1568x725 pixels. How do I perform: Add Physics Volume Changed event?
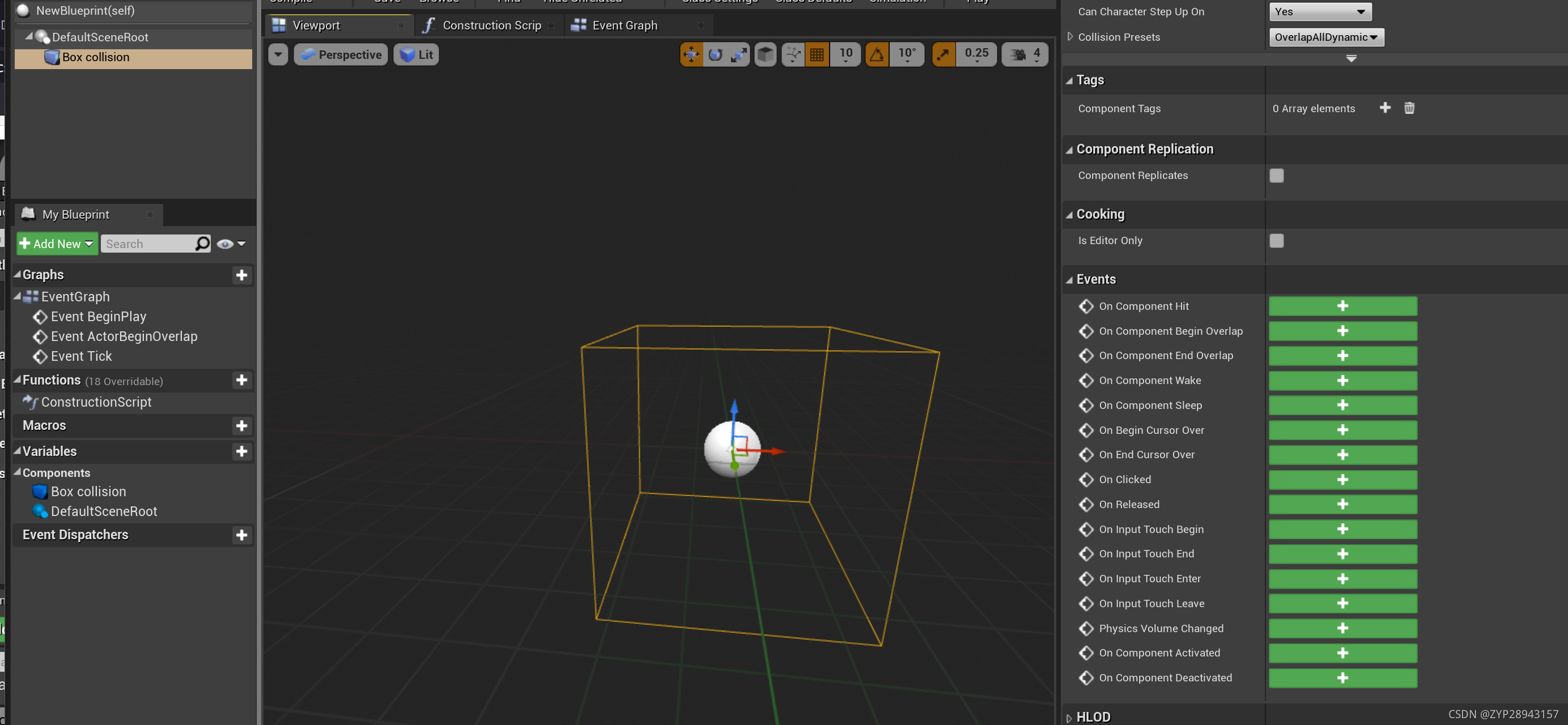click(x=1343, y=628)
